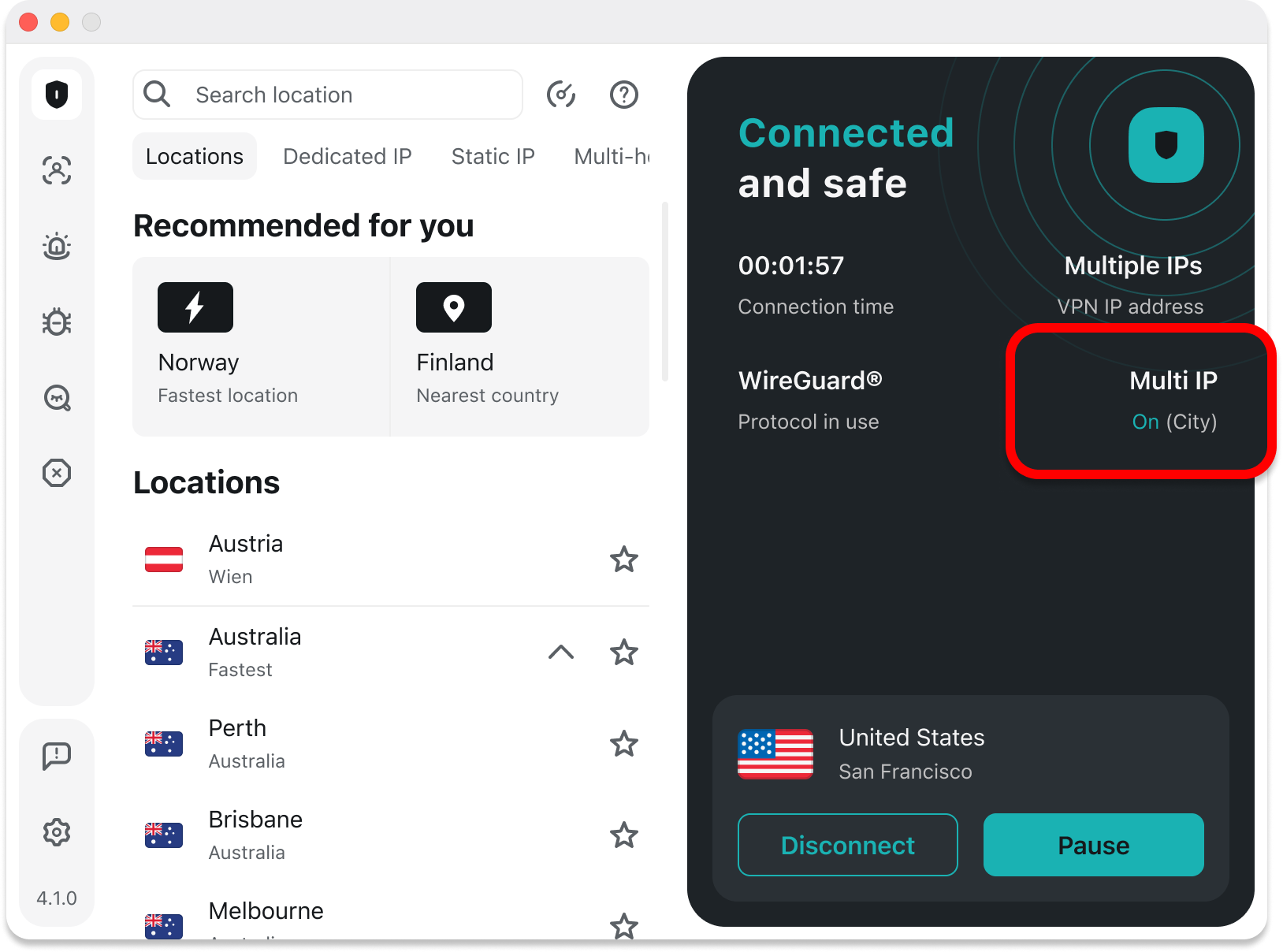This screenshot has width=1283, height=952.
Task: Open the help question mark icon
Action: coord(623,95)
